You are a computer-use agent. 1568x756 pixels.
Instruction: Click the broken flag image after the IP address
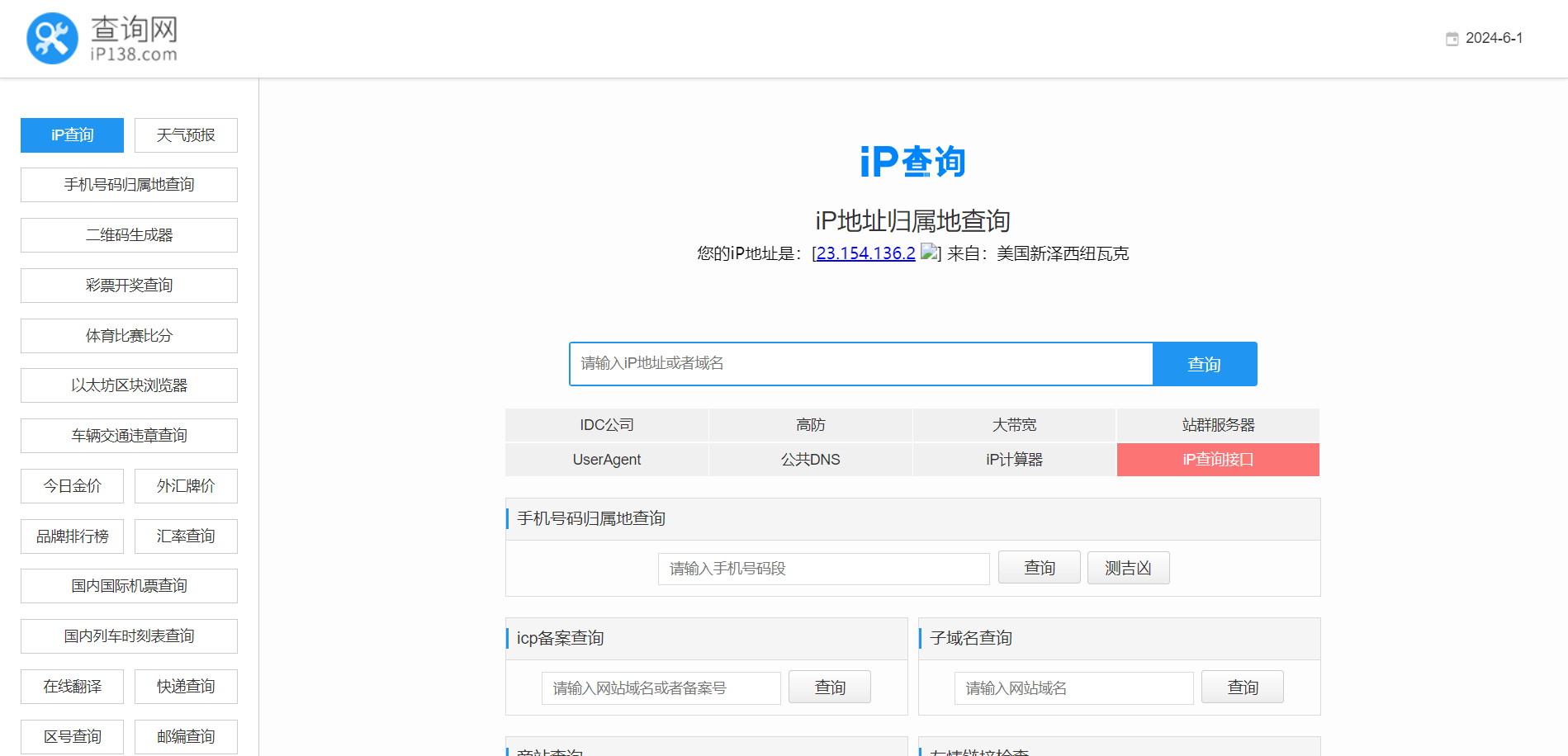(929, 253)
